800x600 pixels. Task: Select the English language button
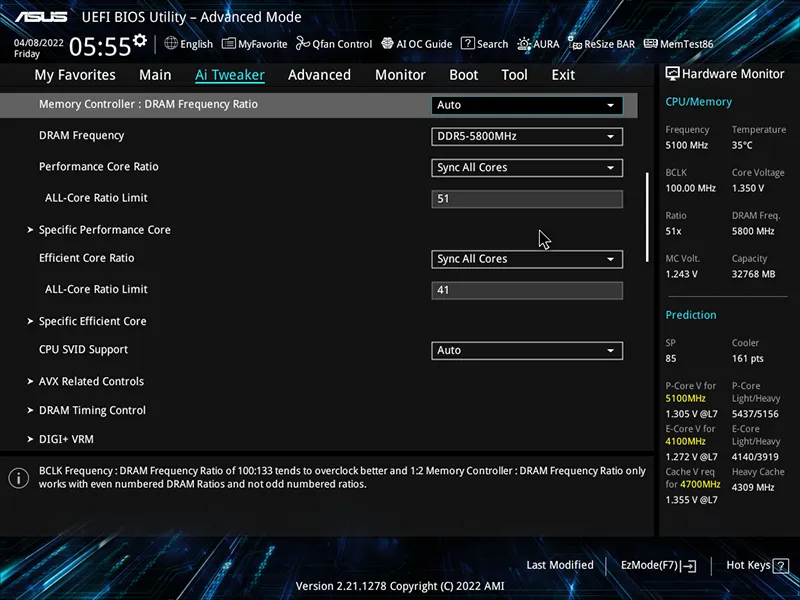[188, 44]
